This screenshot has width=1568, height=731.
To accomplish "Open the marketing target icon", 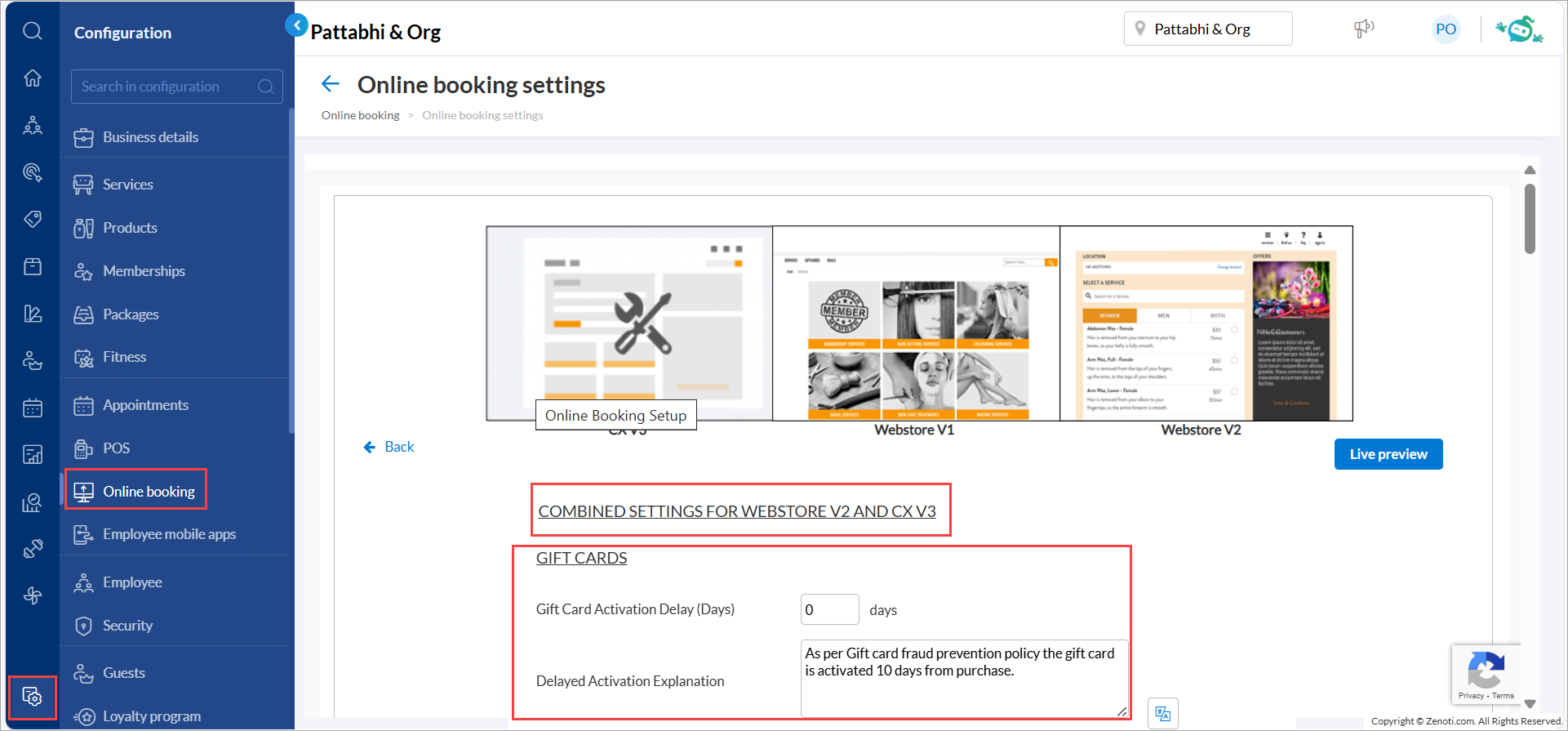I will tap(33, 172).
